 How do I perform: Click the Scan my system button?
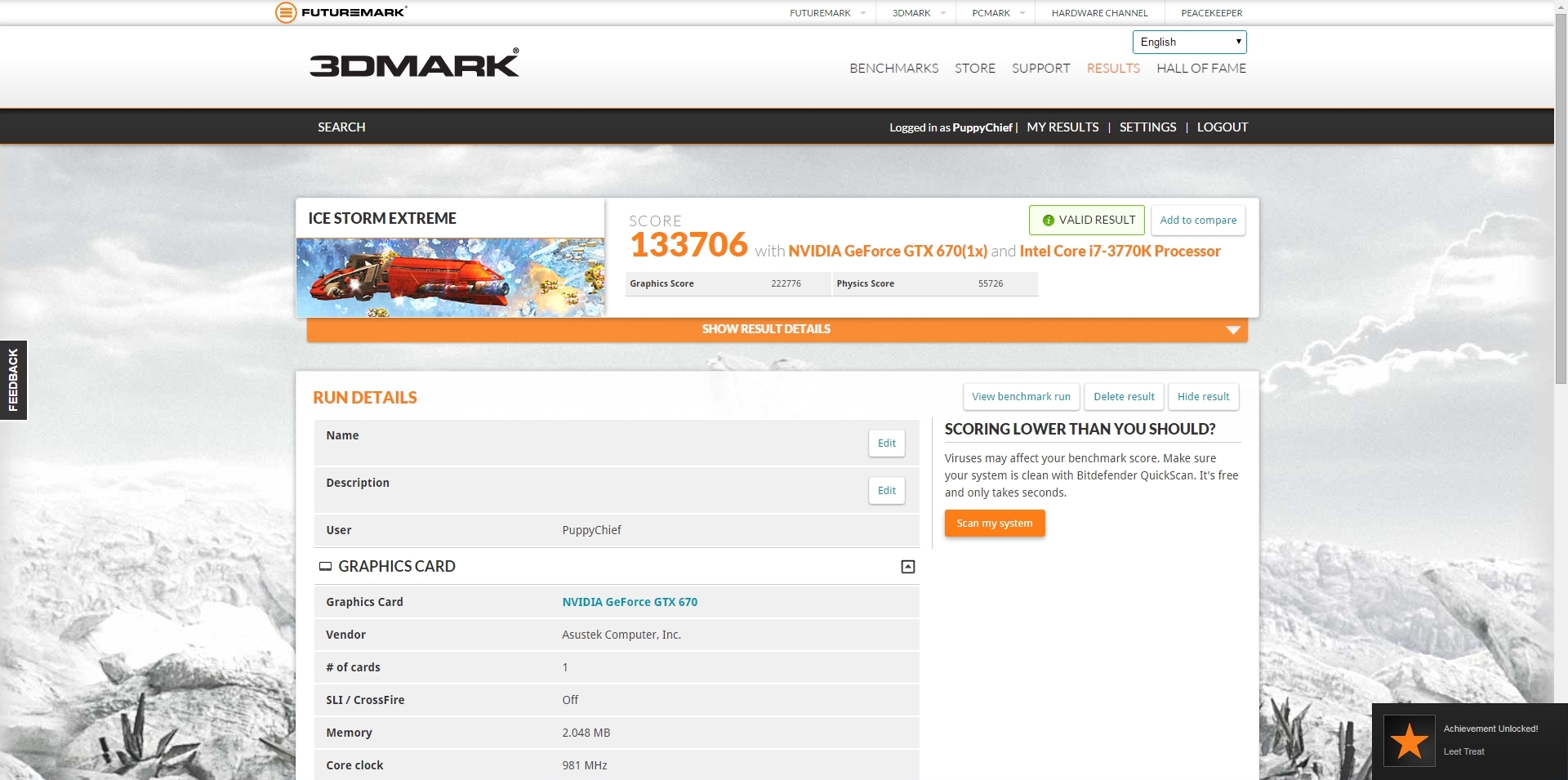pyautogui.click(x=994, y=523)
